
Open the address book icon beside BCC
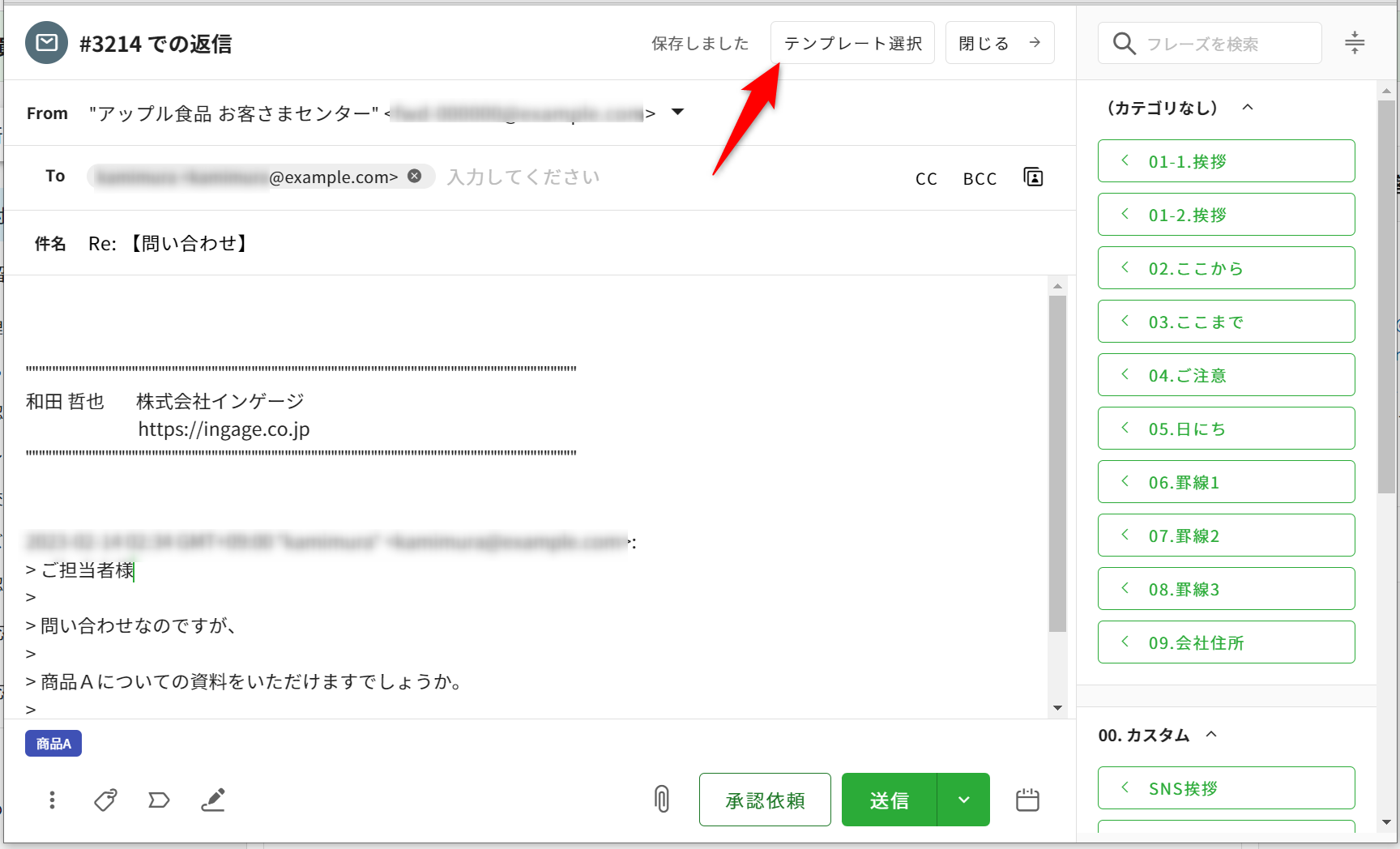click(x=1033, y=177)
